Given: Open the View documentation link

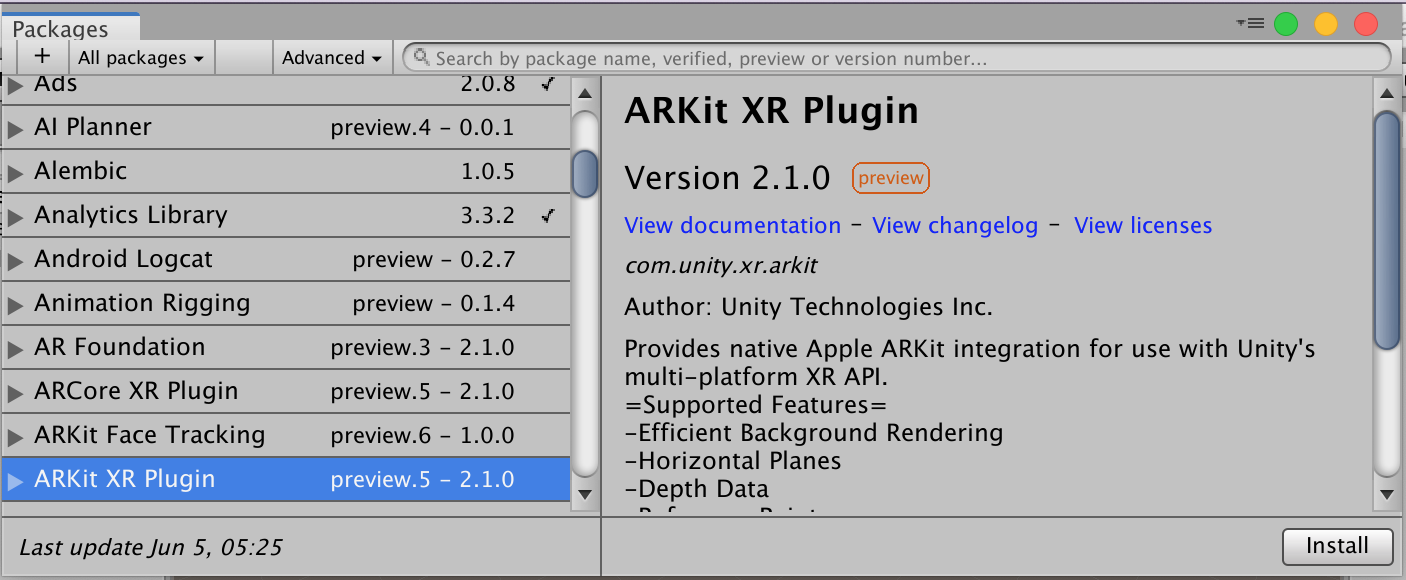Looking at the screenshot, I should point(732,226).
